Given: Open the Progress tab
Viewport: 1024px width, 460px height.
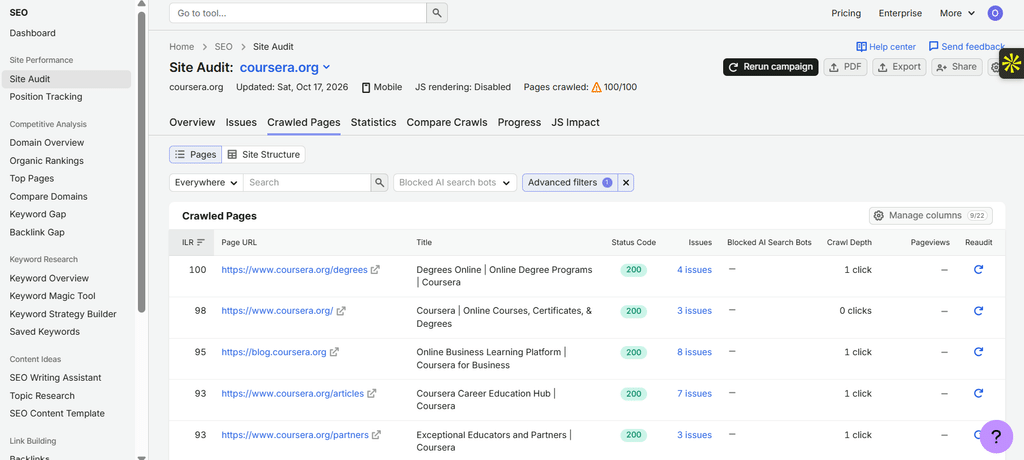Looking at the screenshot, I should click(519, 122).
